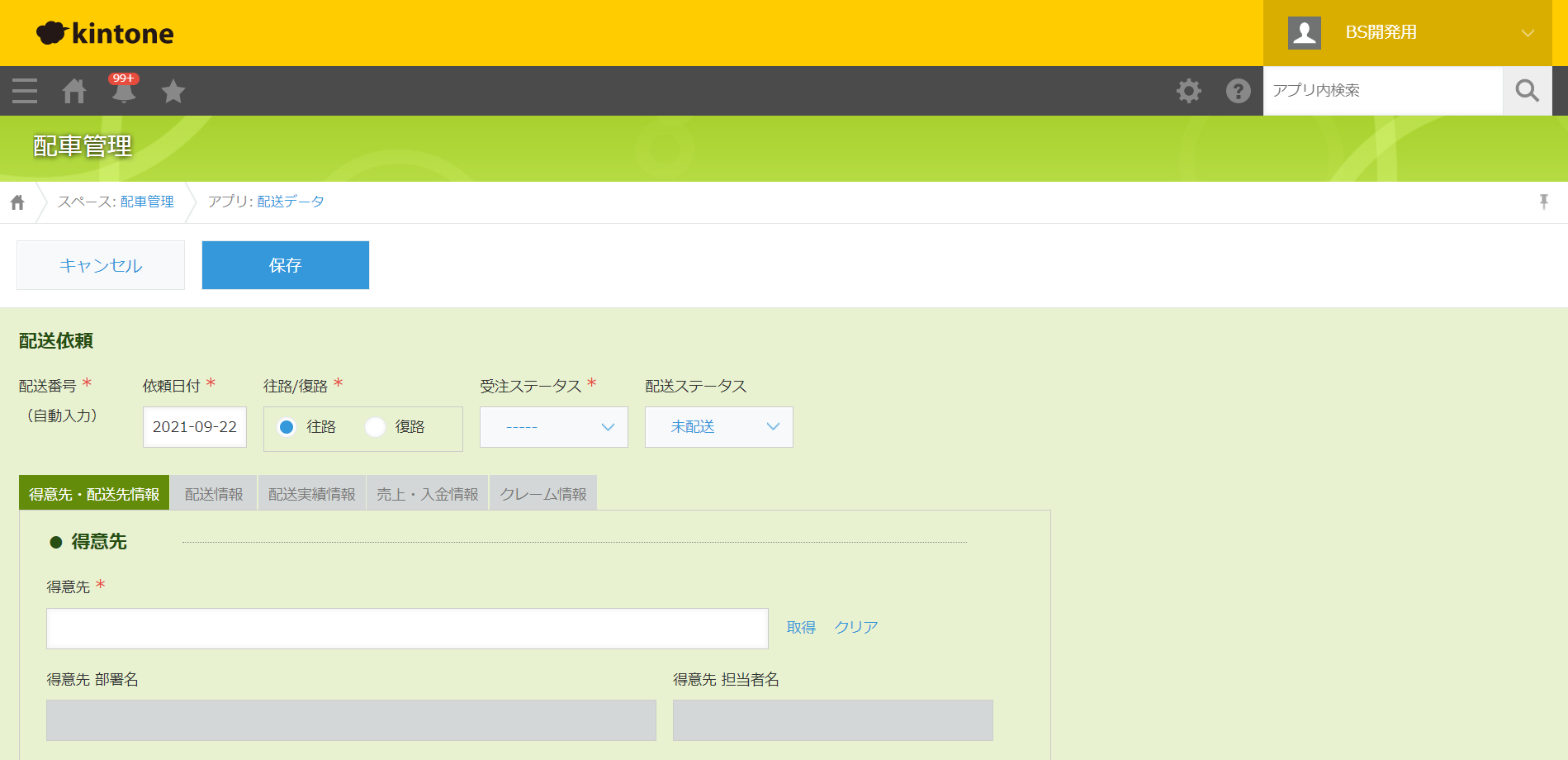Click the キャンセル button
1568x760 pixels.
101,265
